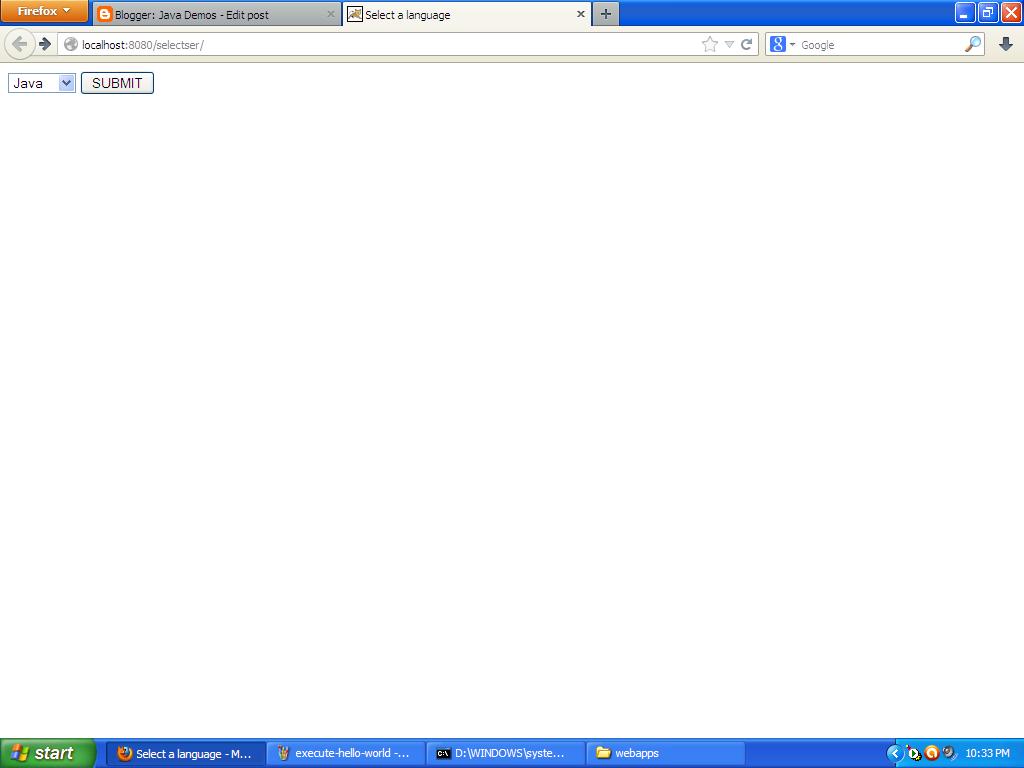Click the Blogger favicon on first tab
The width and height of the screenshot is (1024, 768).
(x=104, y=14)
